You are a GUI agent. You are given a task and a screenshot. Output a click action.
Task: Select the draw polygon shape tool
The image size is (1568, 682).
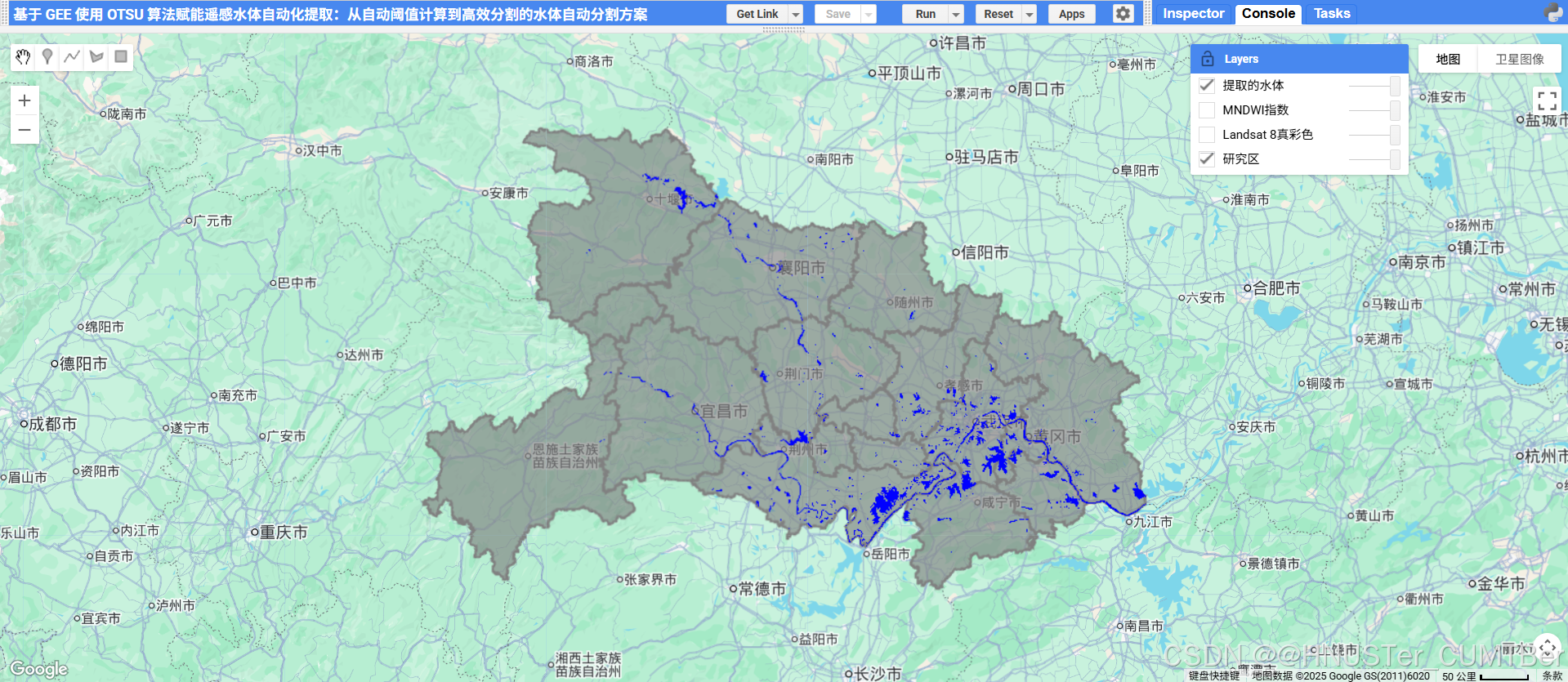(96, 56)
